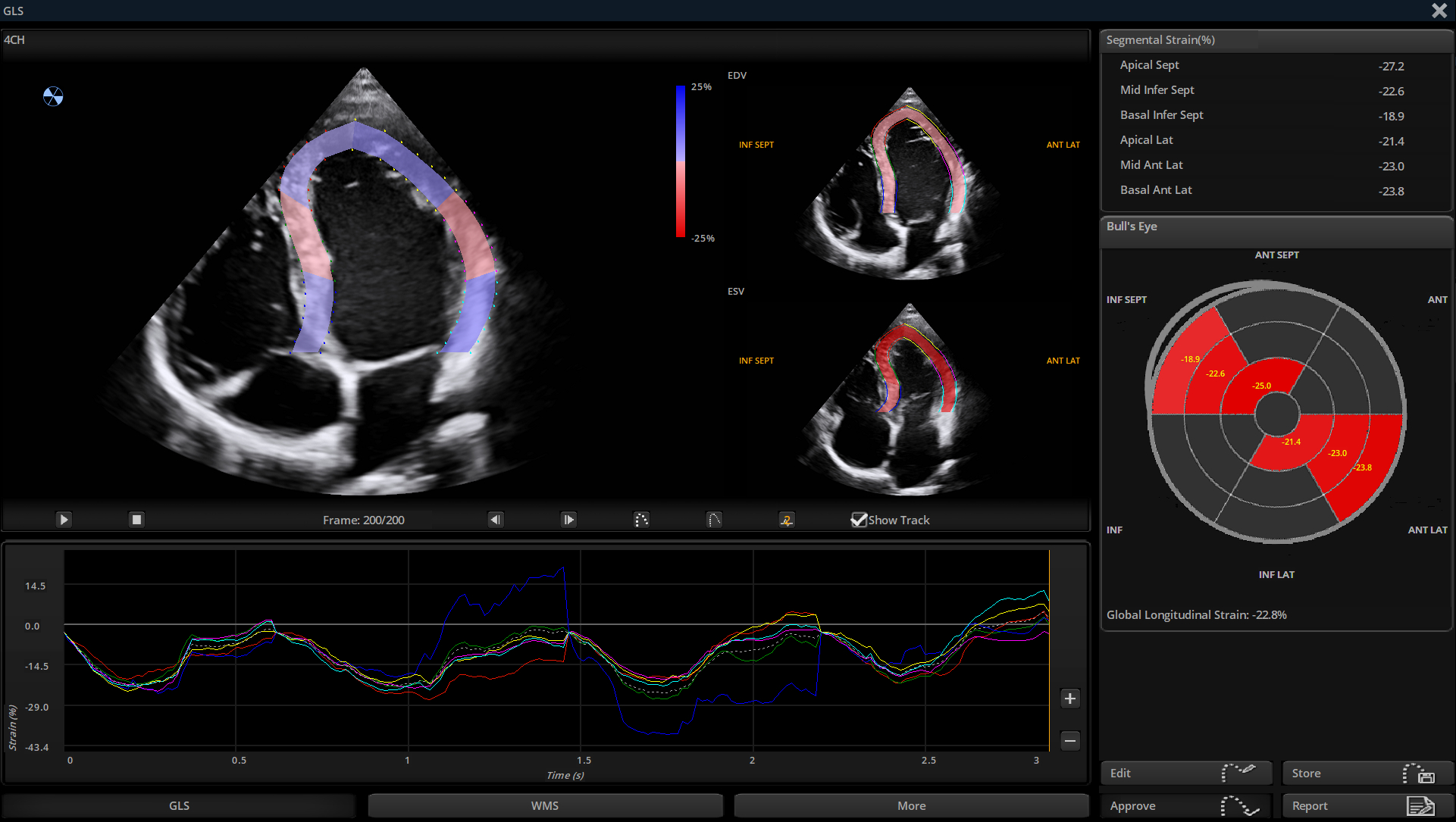
Task: Click the orange strain curve icon
Action: [787, 520]
